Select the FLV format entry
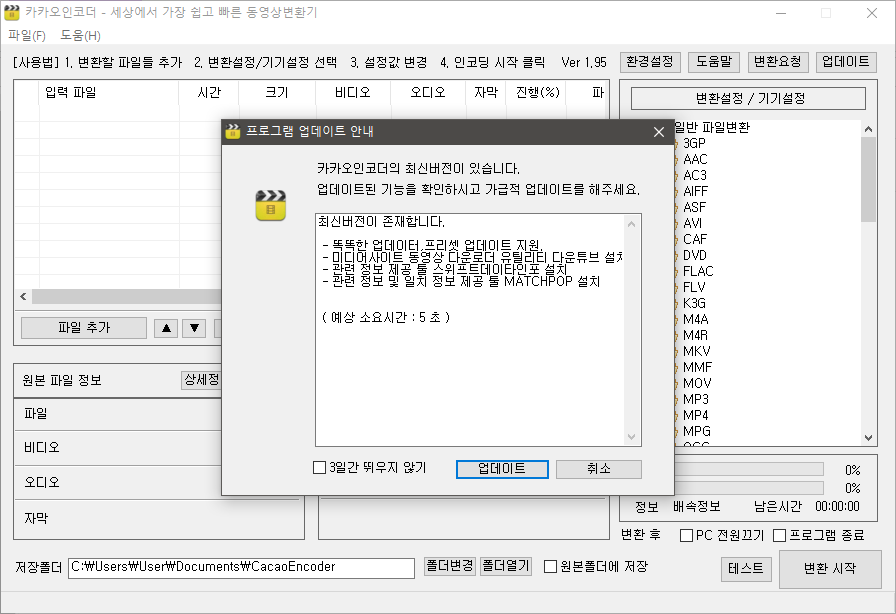This screenshot has height=614, width=896. [694, 288]
